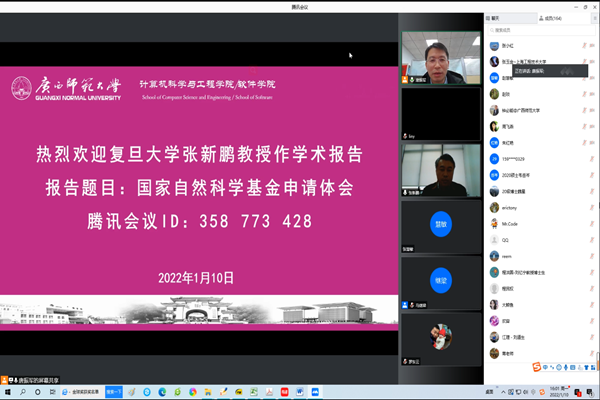Open the red PDF reader taskbar icon

tap(284, 392)
